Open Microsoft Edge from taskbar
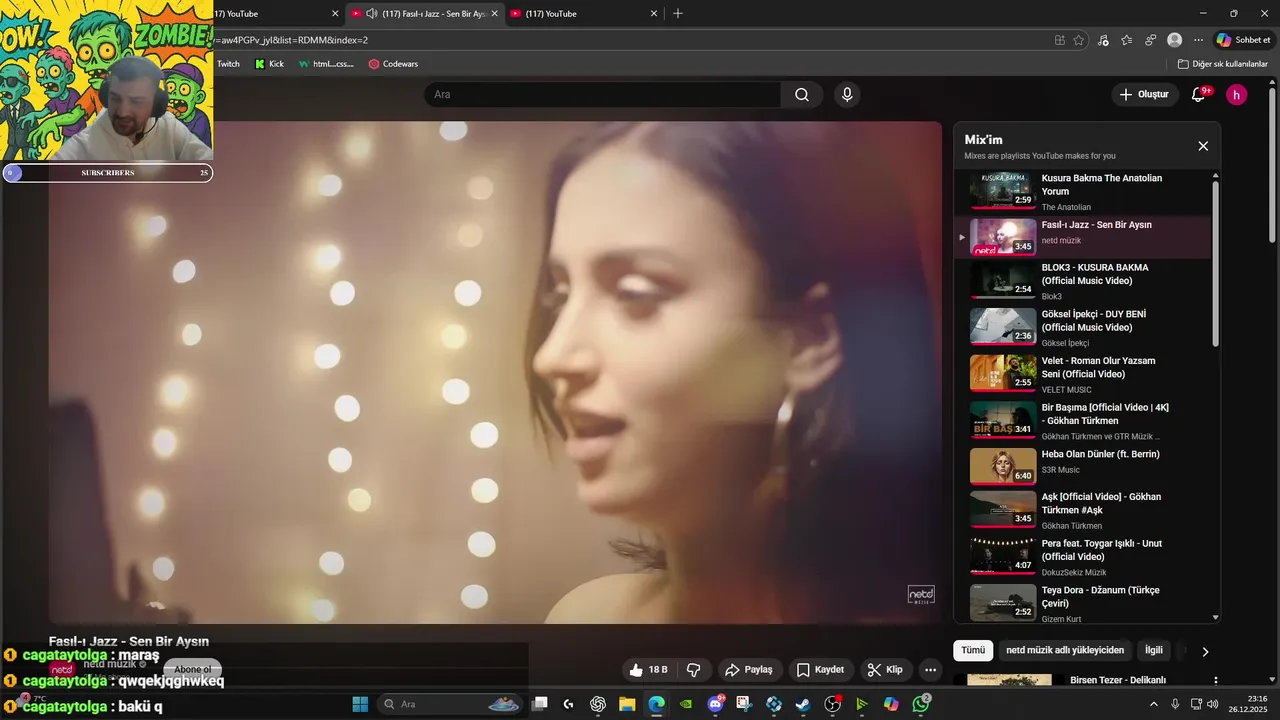The image size is (1280, 720). click(656, 704)
